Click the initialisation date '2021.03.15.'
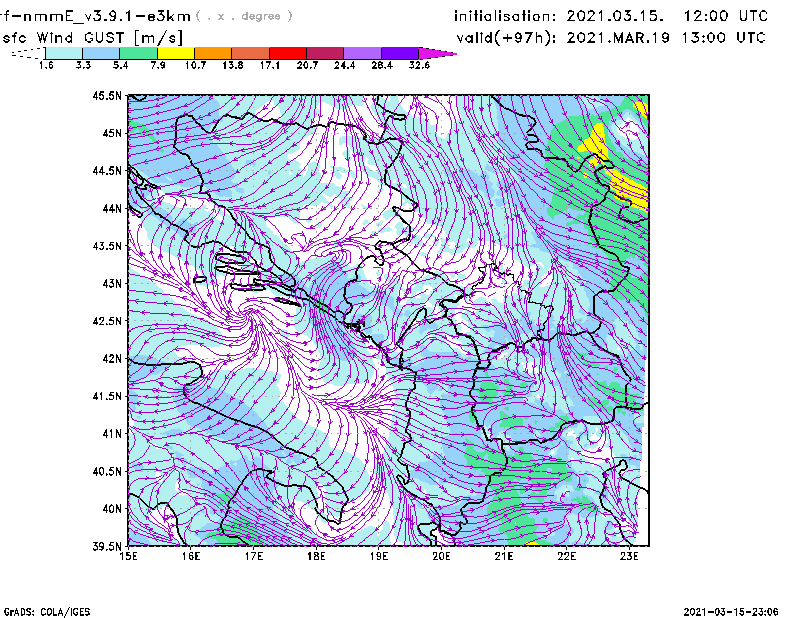This screenshot has height=618, width=800. click(x=615, y=16)
